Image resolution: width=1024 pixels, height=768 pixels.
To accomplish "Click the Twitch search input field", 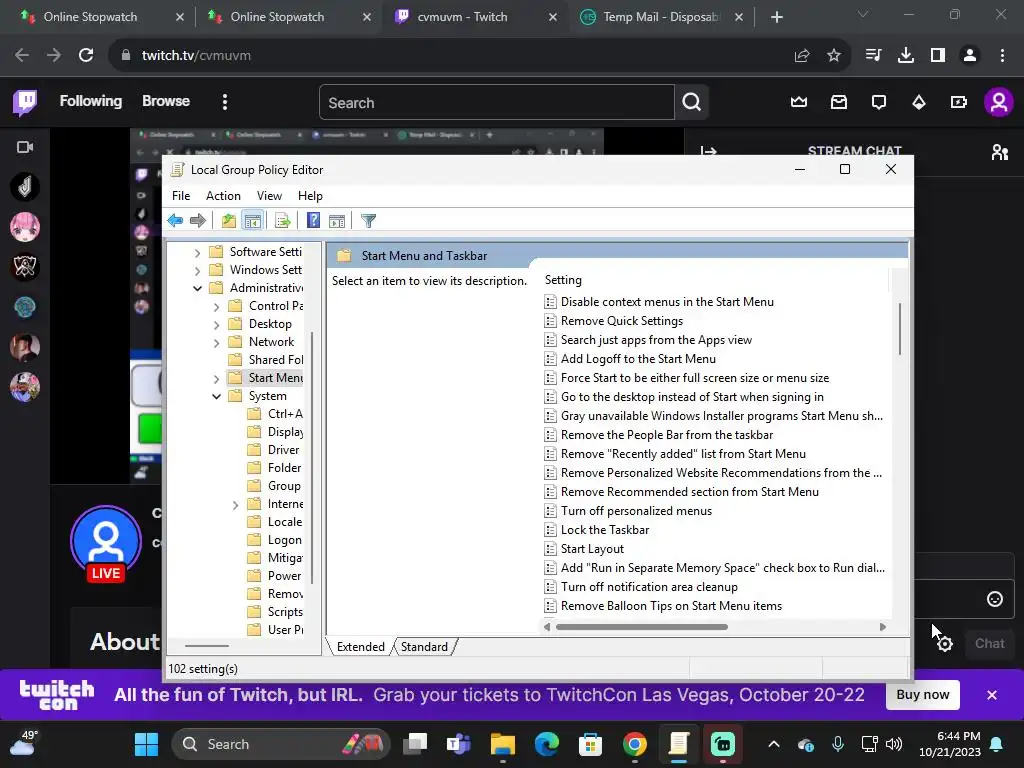I will point(496,103).
